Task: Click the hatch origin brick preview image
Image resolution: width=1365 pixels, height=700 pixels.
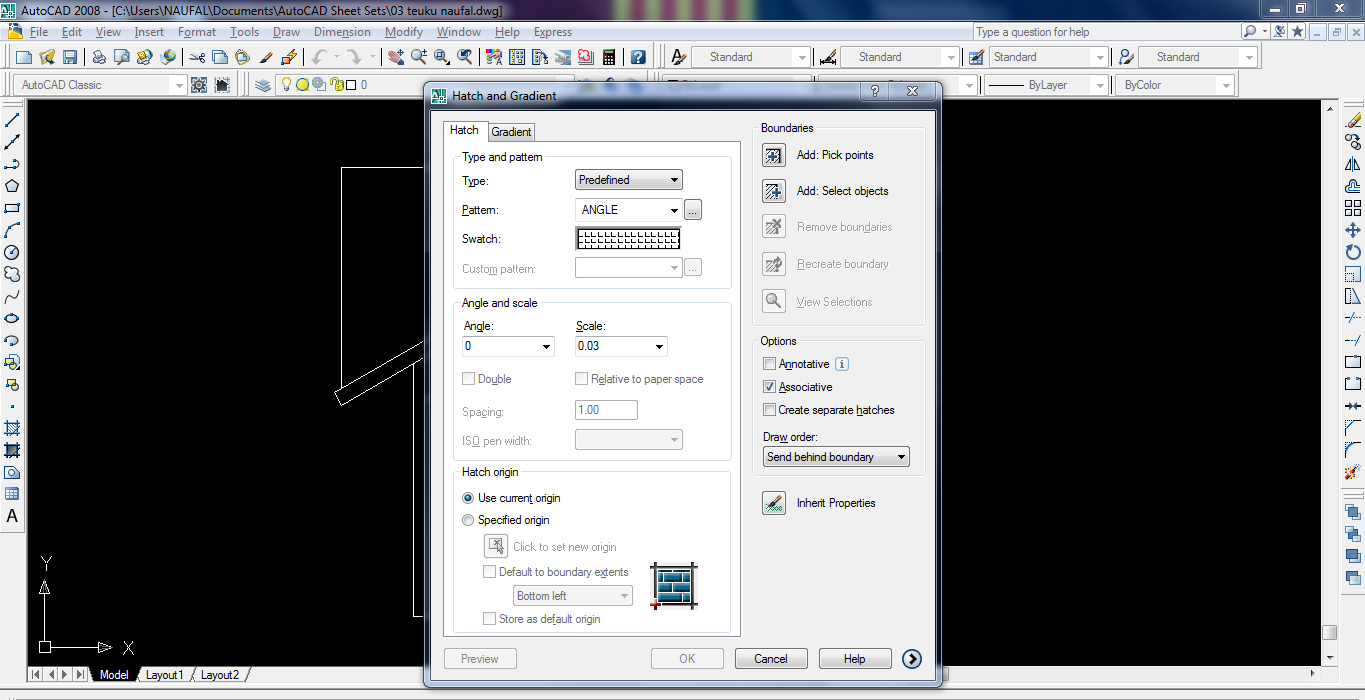Action: [x=673, y=586]
